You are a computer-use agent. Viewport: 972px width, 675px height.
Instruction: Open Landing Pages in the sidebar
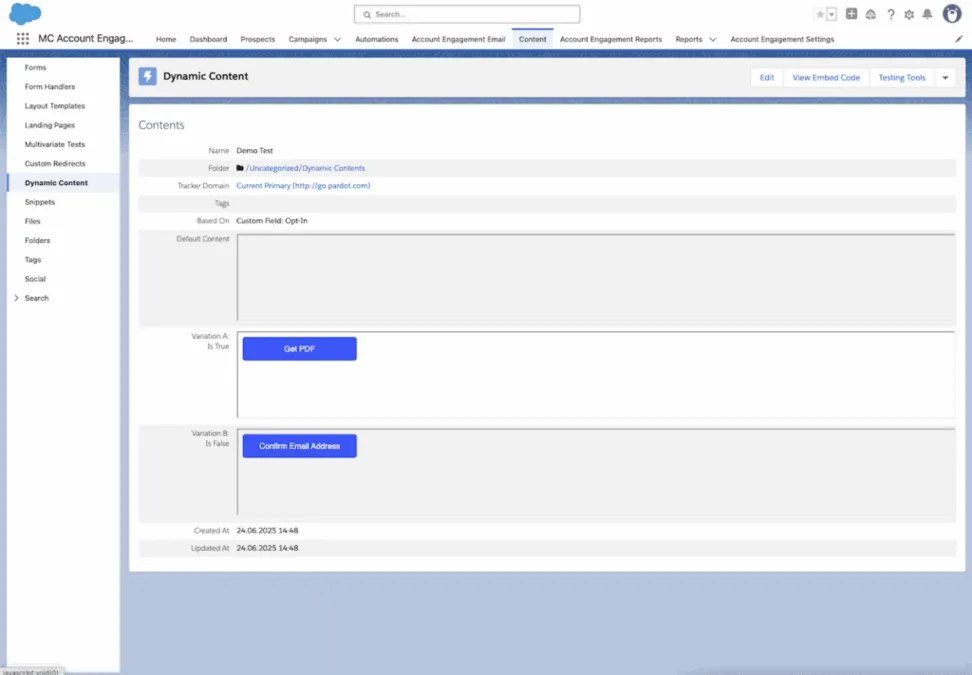tap(50, 125)
